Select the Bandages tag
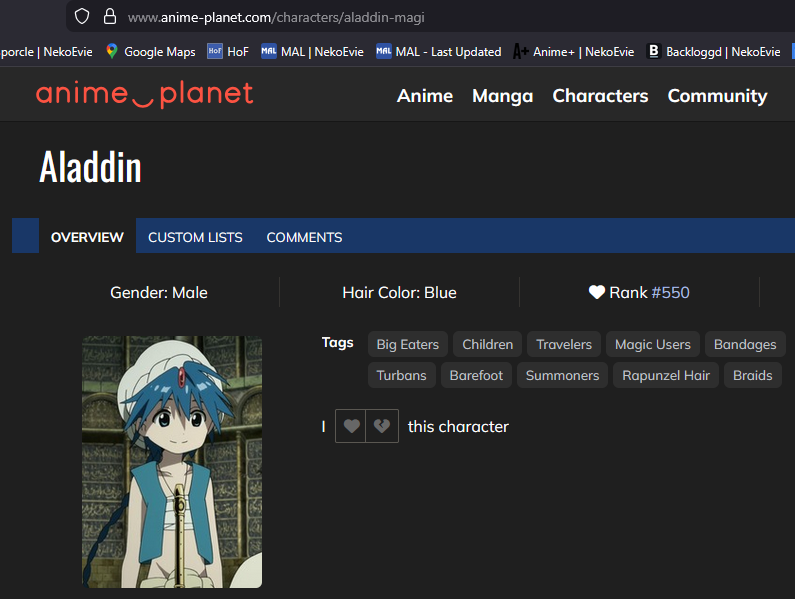795x599 pixels. 745,344
